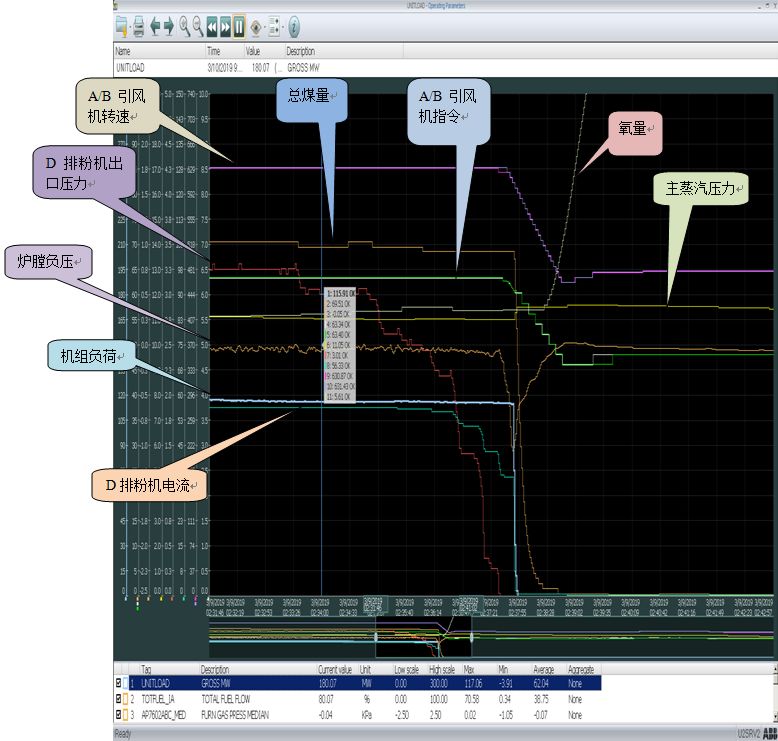The width and height of the screenshot is (778, 741).
Task: Click the TOTAL FUEL FLOW description cell
Action: pyautogui.click(x=226, y=699)
